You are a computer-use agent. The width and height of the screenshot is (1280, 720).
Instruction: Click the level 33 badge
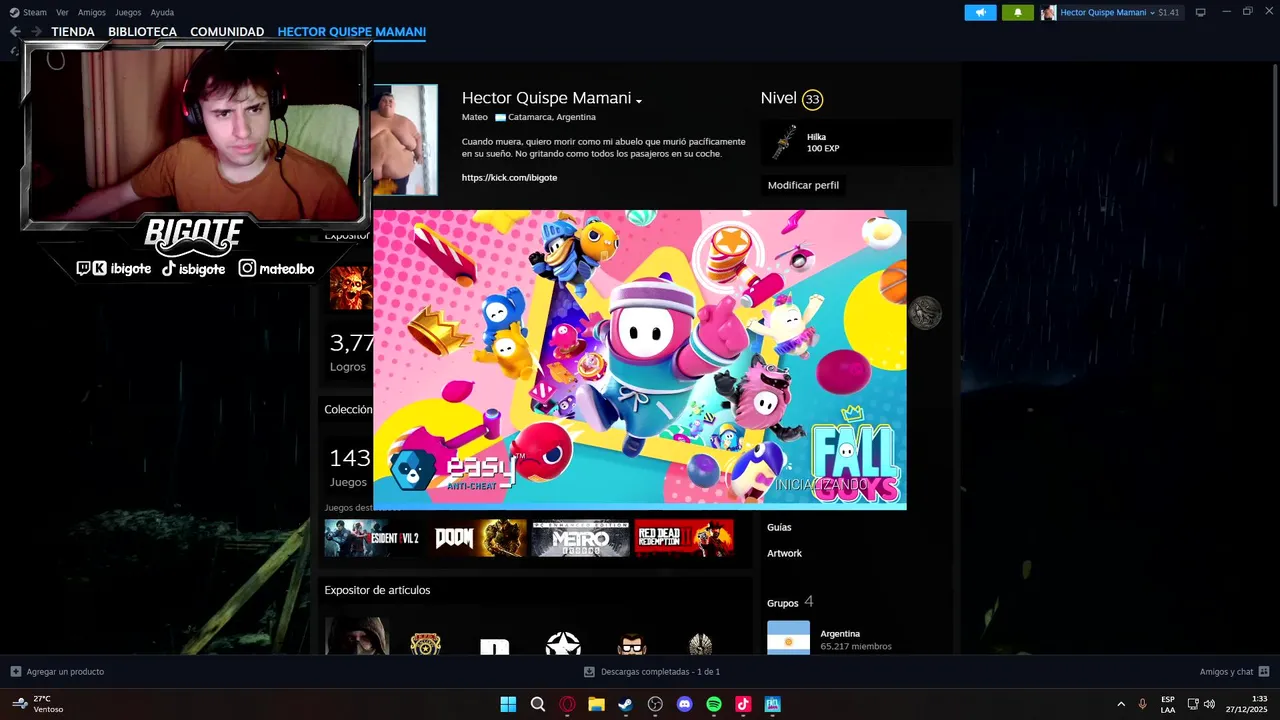pos(812,99)
